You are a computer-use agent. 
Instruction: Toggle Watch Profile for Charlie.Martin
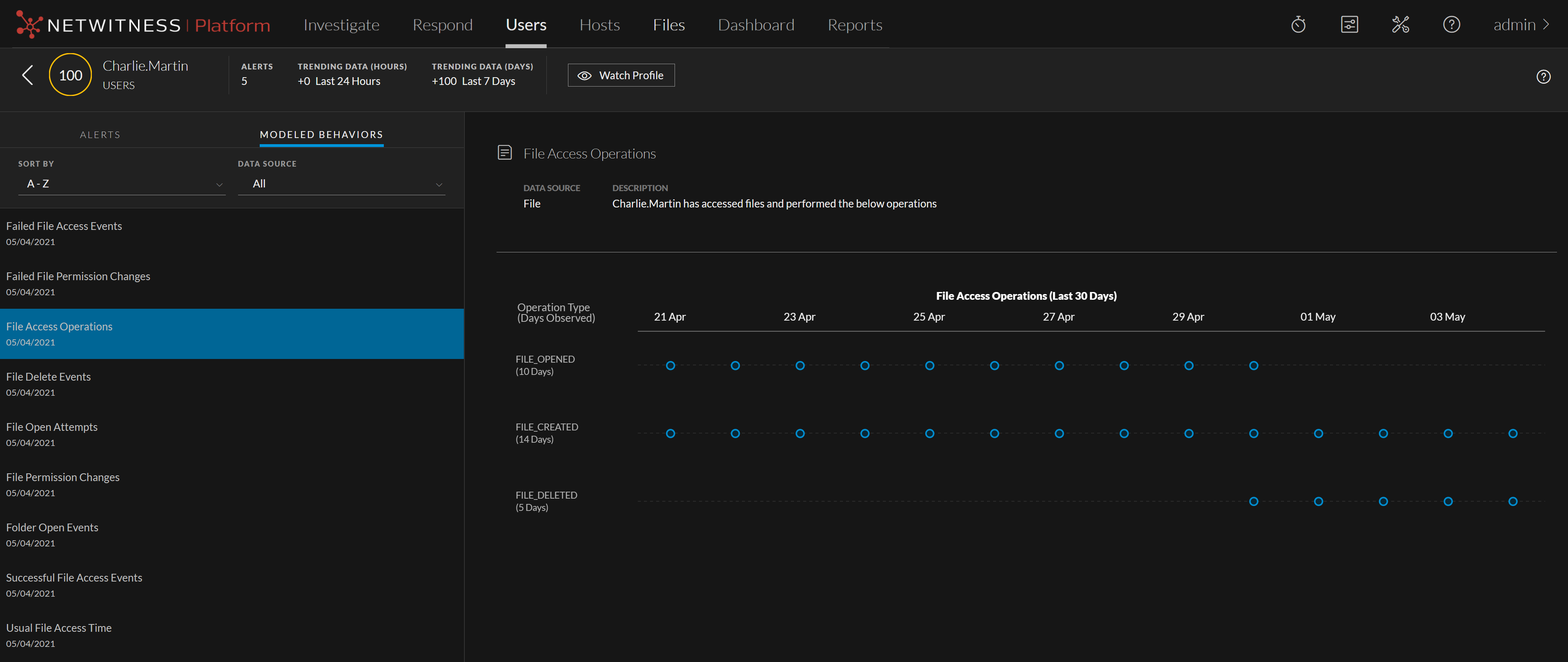coord(621,76)
